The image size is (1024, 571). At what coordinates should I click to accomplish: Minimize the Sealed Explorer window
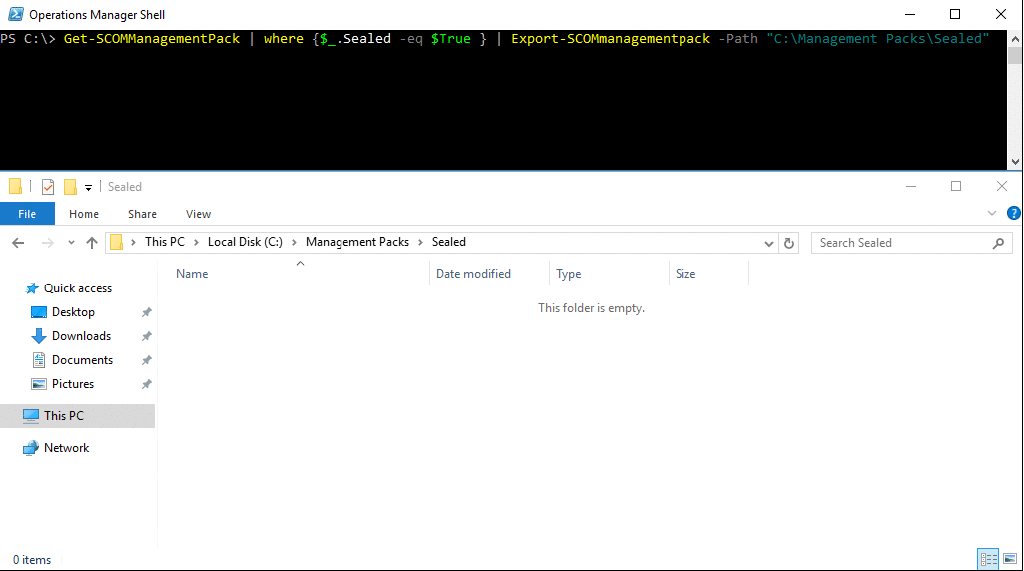(911, 187)
